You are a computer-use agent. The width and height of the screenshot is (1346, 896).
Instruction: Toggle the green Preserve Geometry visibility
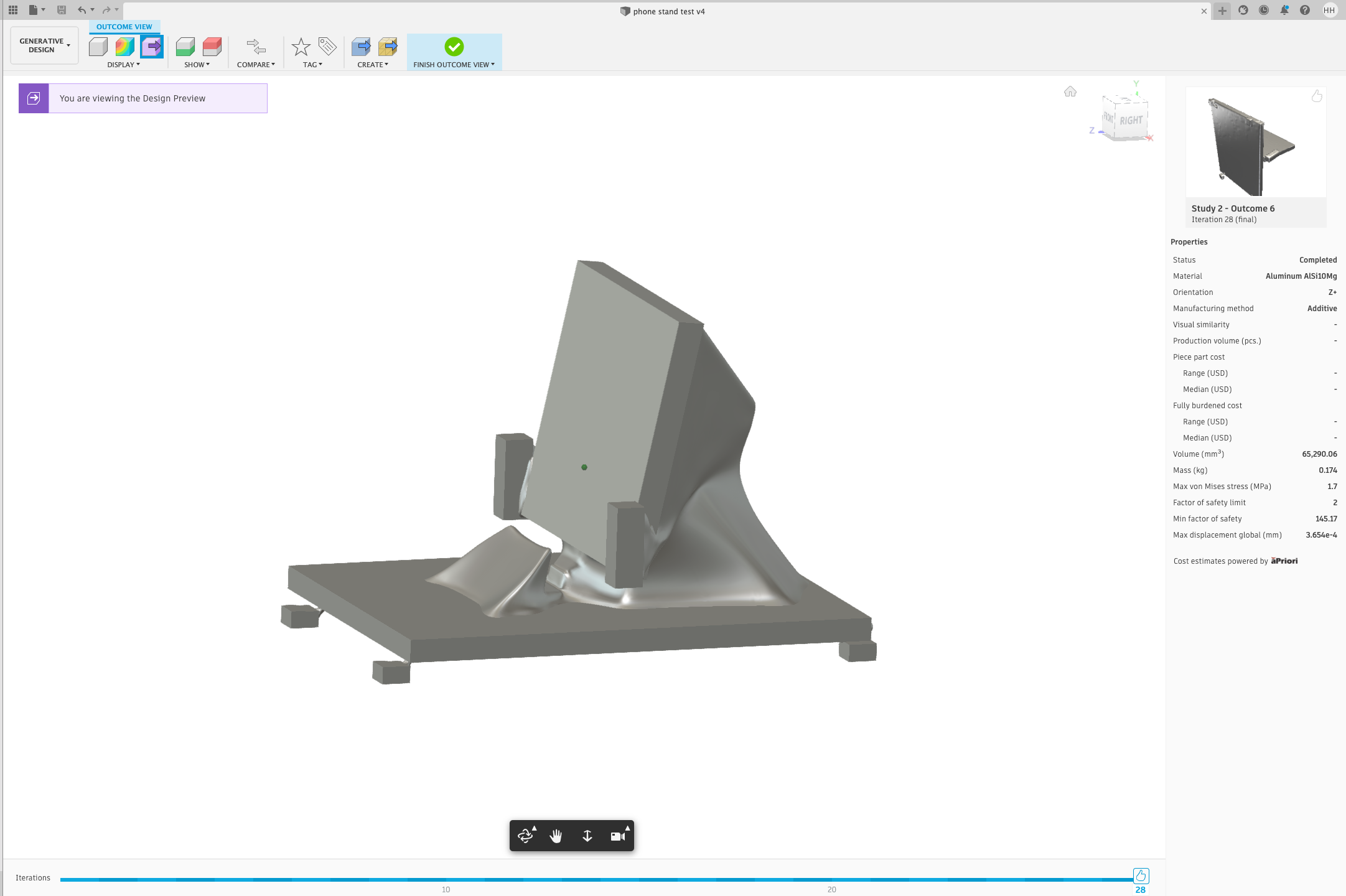(x=185, y=47)
